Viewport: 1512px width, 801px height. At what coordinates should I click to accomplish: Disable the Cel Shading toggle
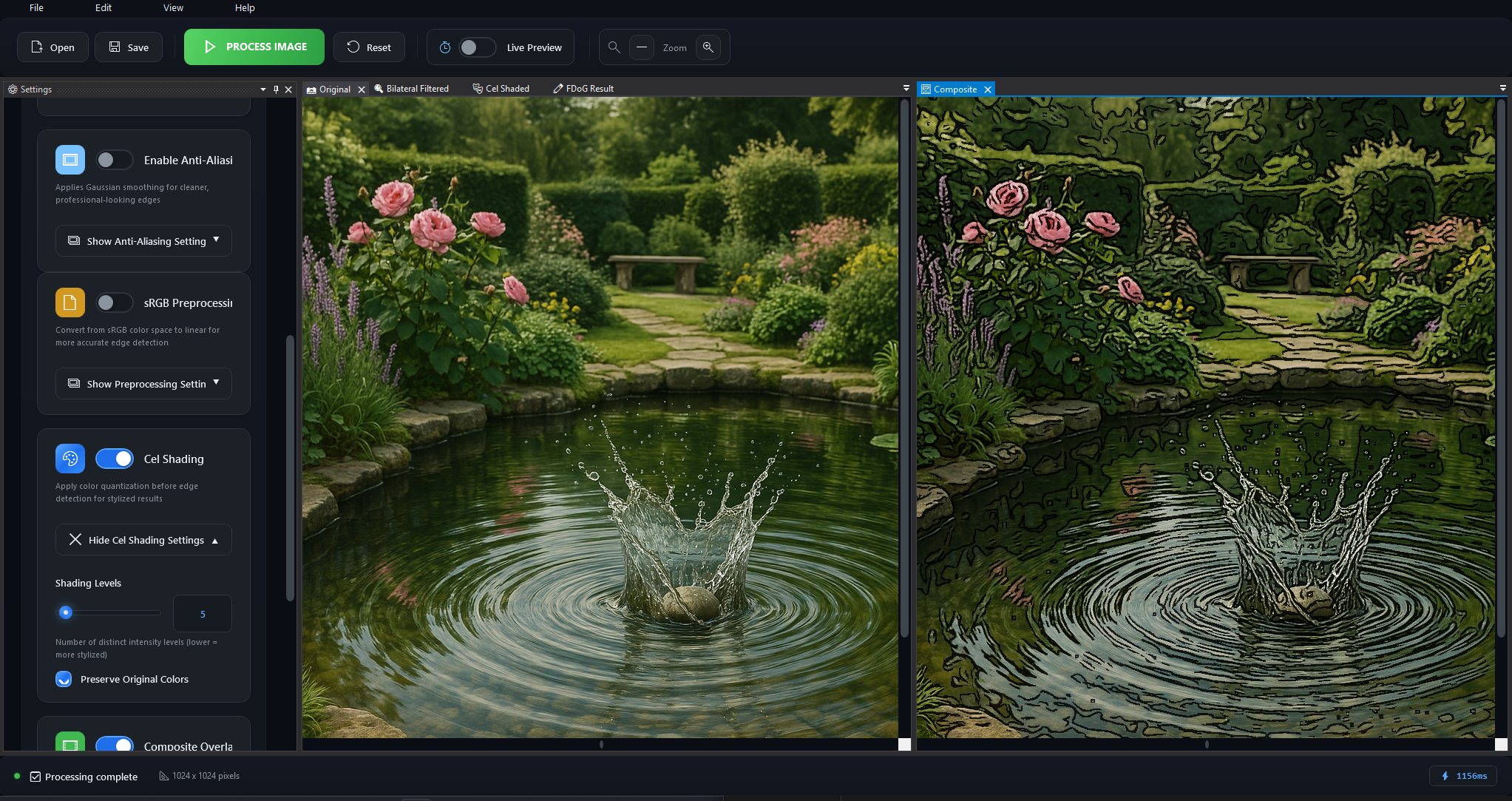[115, 459]
